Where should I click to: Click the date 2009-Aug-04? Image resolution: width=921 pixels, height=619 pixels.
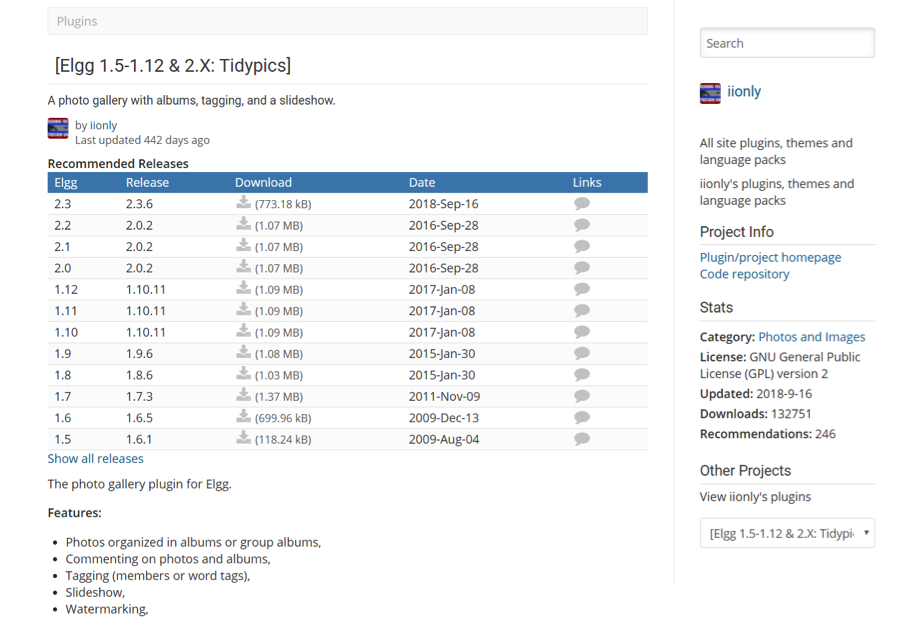(x=443, y=439)
